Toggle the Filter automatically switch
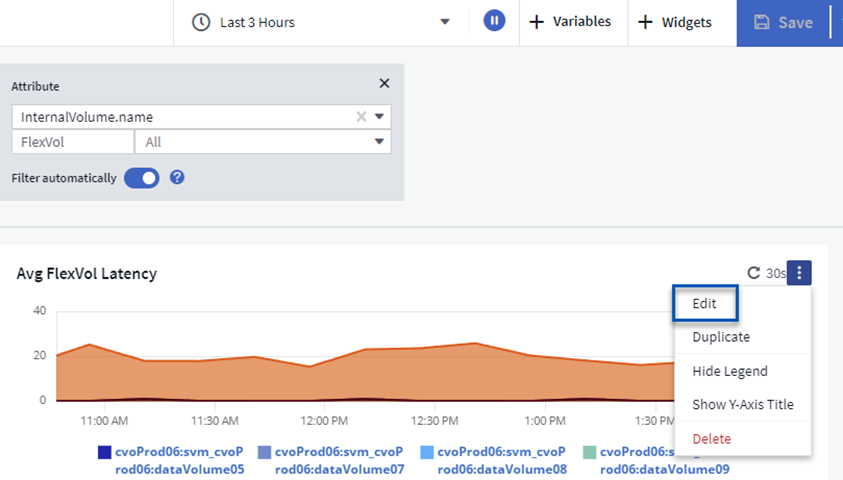This screenshot has width=843, height=480. point(141,178)
